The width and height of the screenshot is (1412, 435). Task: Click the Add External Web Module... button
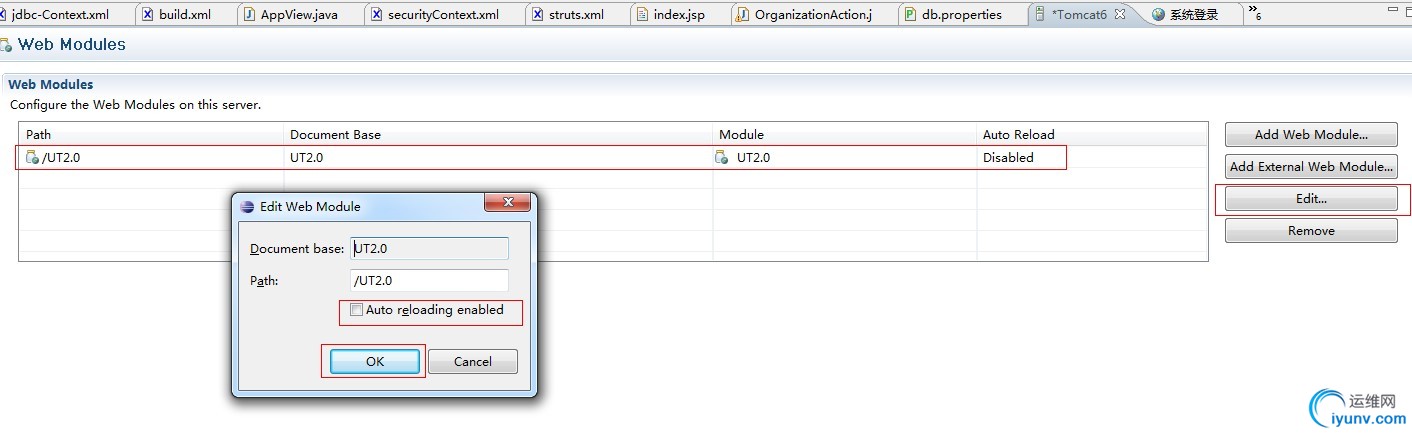[x=1311, y=167]
